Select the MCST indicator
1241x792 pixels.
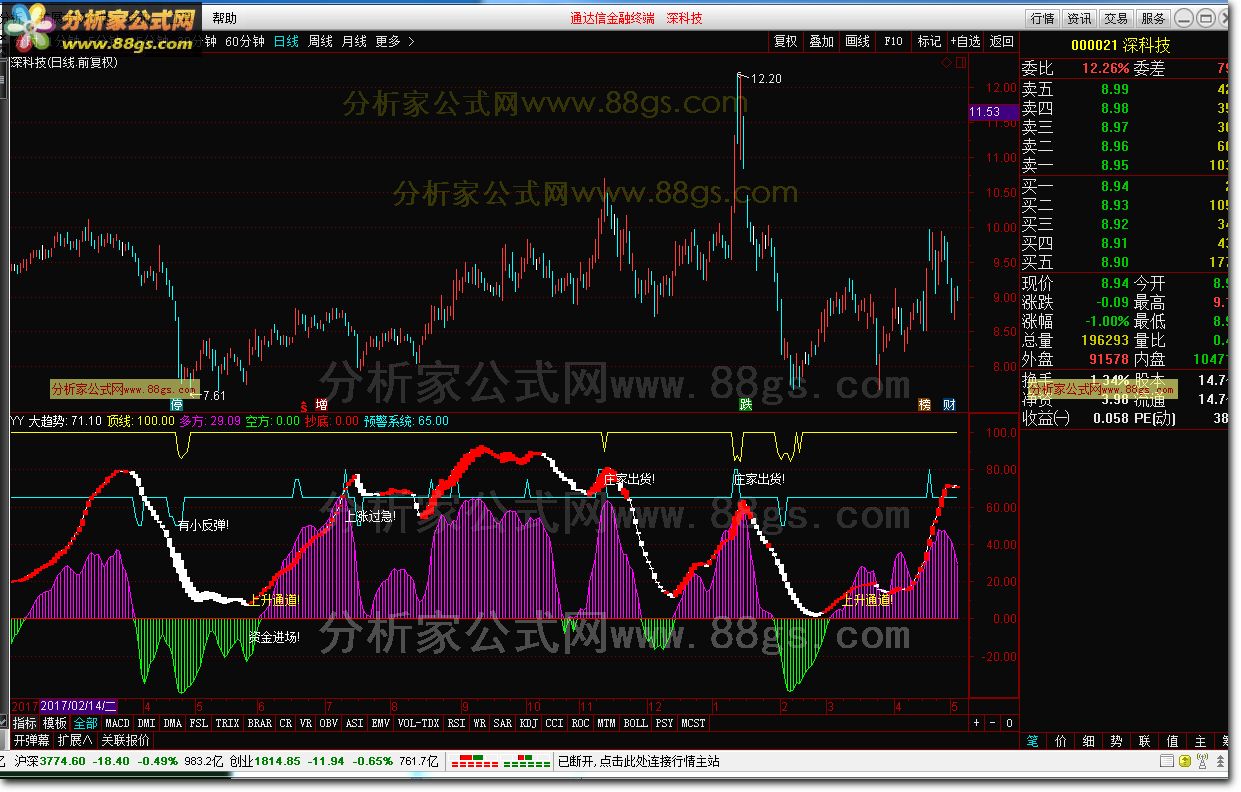(693, 723)
